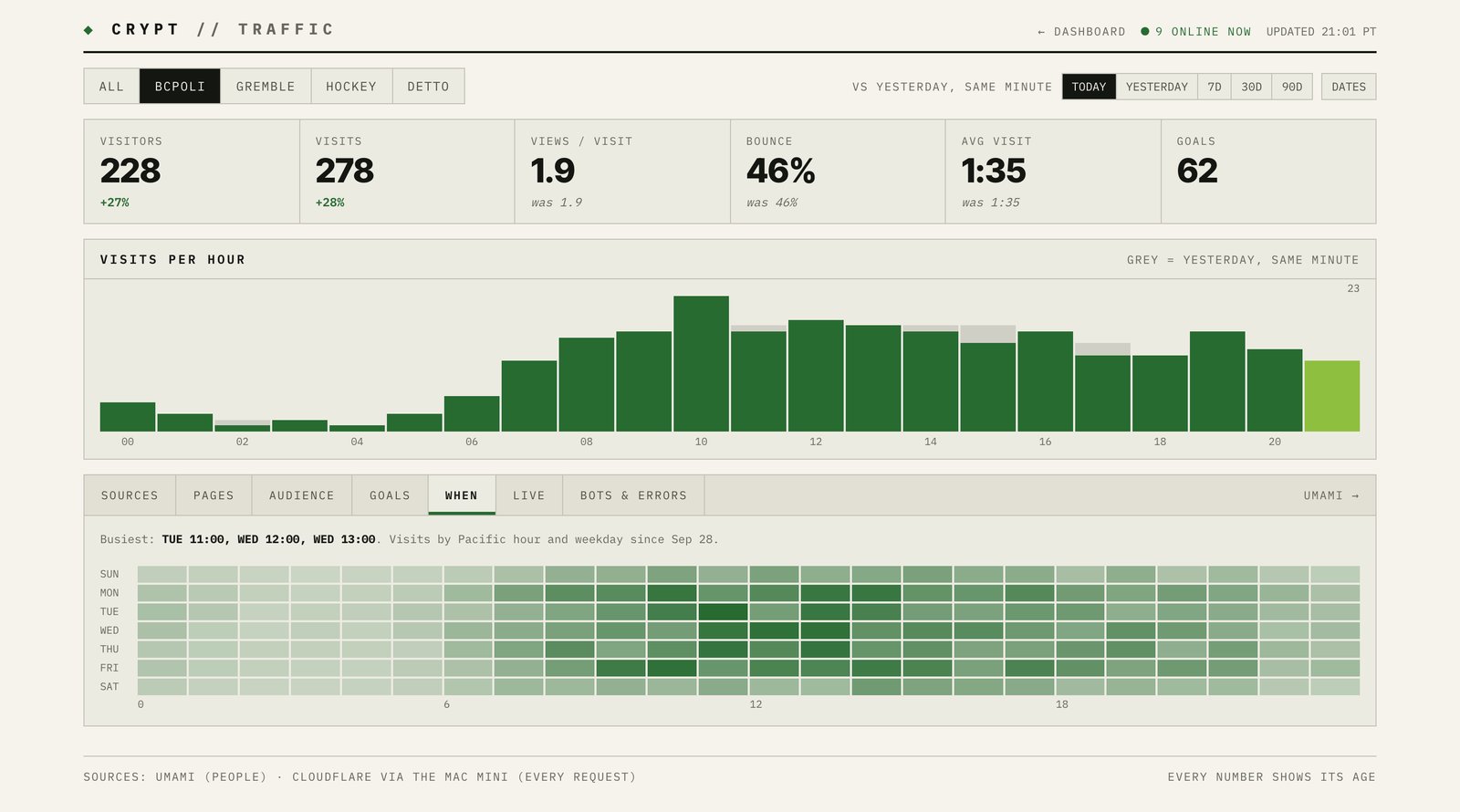The width and height of the screenshot is (1460, 812).
Task: Click the Visits 278 stat card
Action: click(x=407, y=172)
